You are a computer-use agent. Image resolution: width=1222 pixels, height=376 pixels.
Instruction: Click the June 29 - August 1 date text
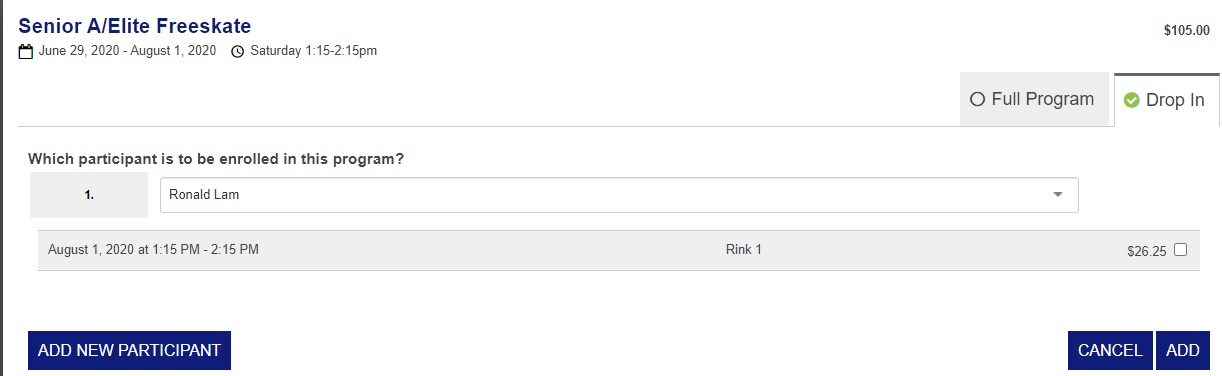[127, 51]
